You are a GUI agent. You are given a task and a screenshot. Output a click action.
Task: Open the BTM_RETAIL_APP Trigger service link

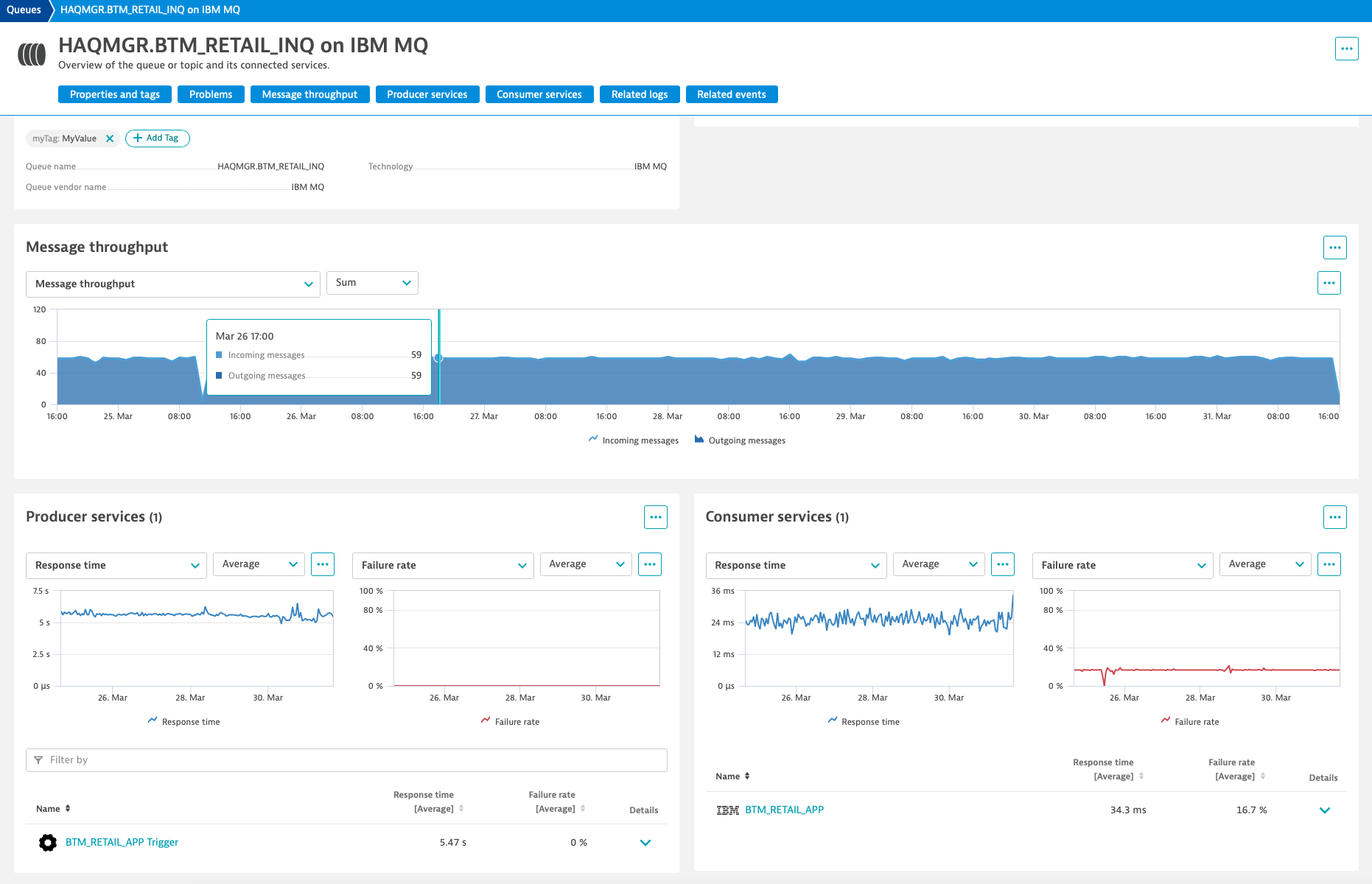click(x=122, y=843)
